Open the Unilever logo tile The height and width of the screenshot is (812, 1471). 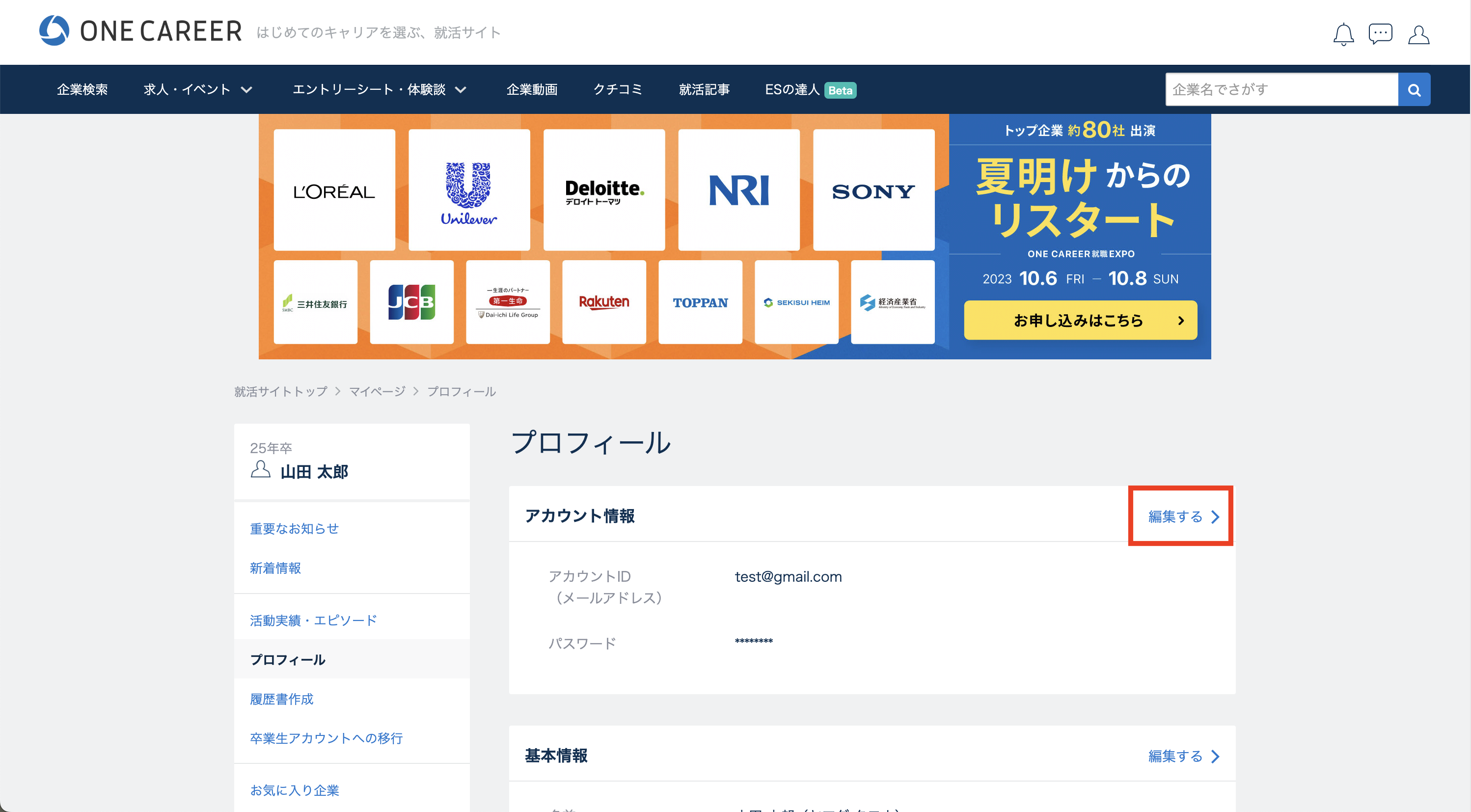click(469, 189)
